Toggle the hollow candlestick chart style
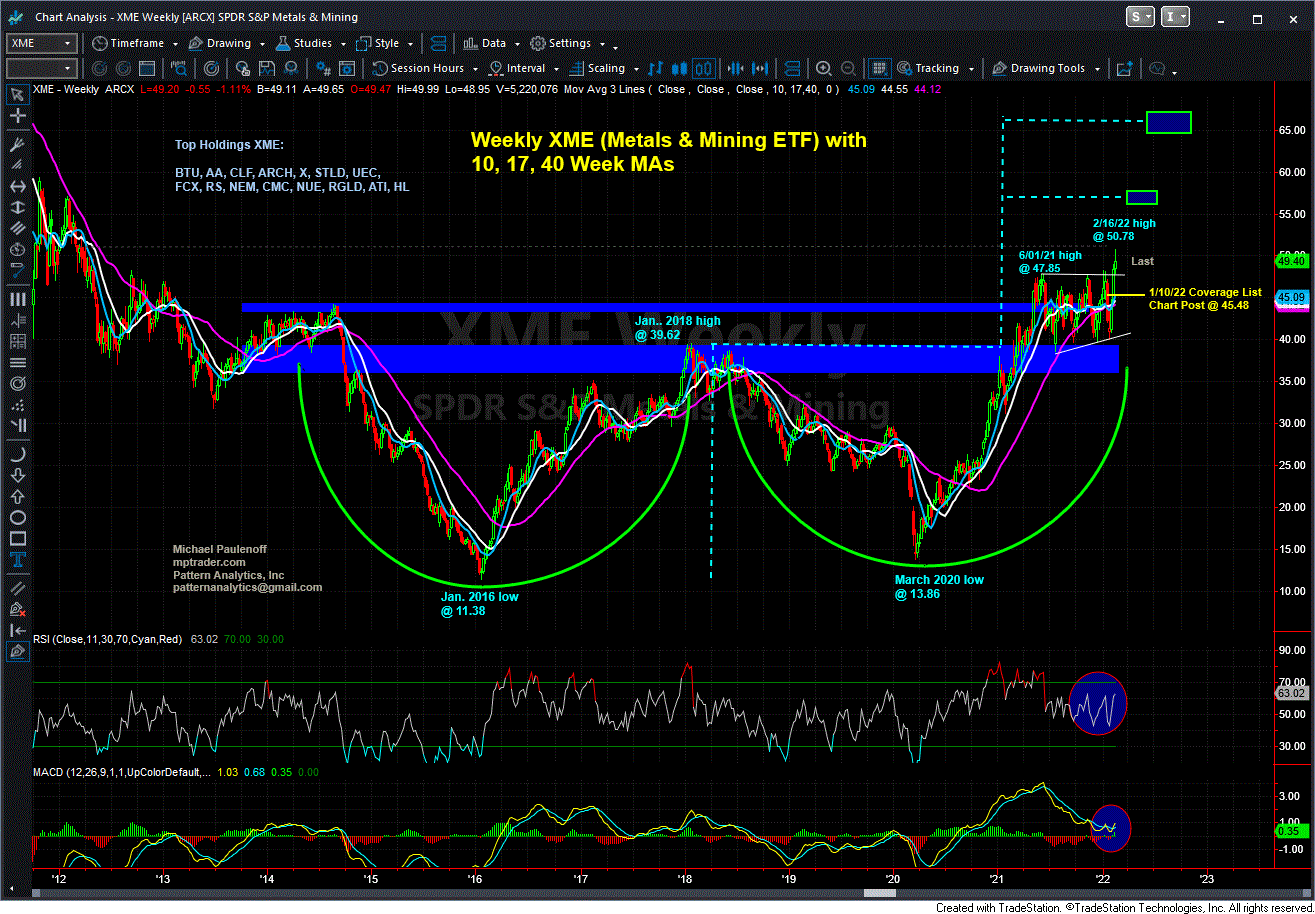This screenshot has width=1315, height=914. point(704,68)
